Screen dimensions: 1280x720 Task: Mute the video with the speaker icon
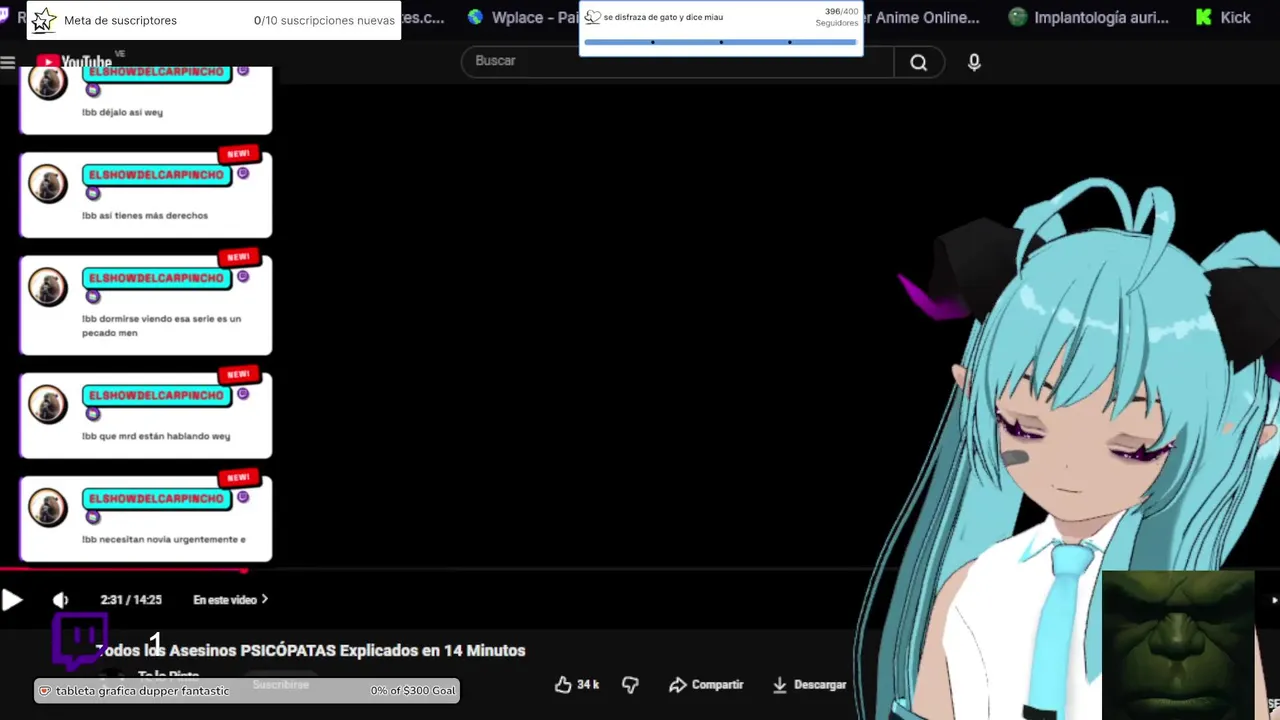click(60, 600)
